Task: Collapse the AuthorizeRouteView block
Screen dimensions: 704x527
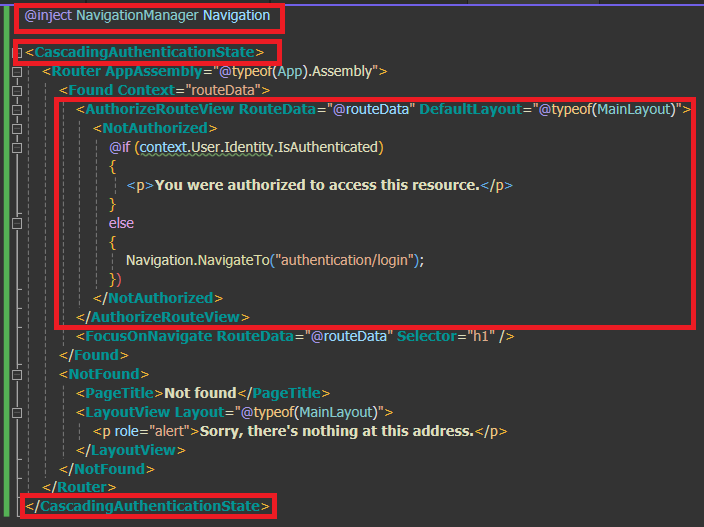Action: (17, 110)
